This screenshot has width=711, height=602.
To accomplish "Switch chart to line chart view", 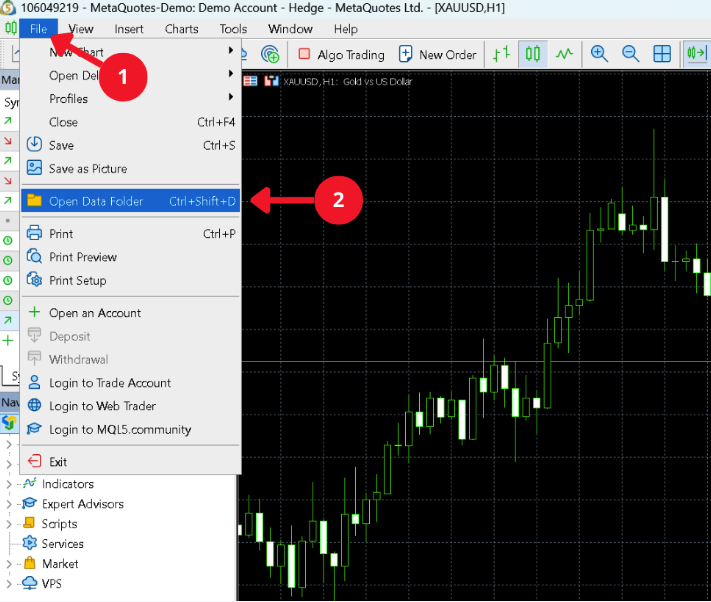I will pyautogui.click(x=565, y=54).
